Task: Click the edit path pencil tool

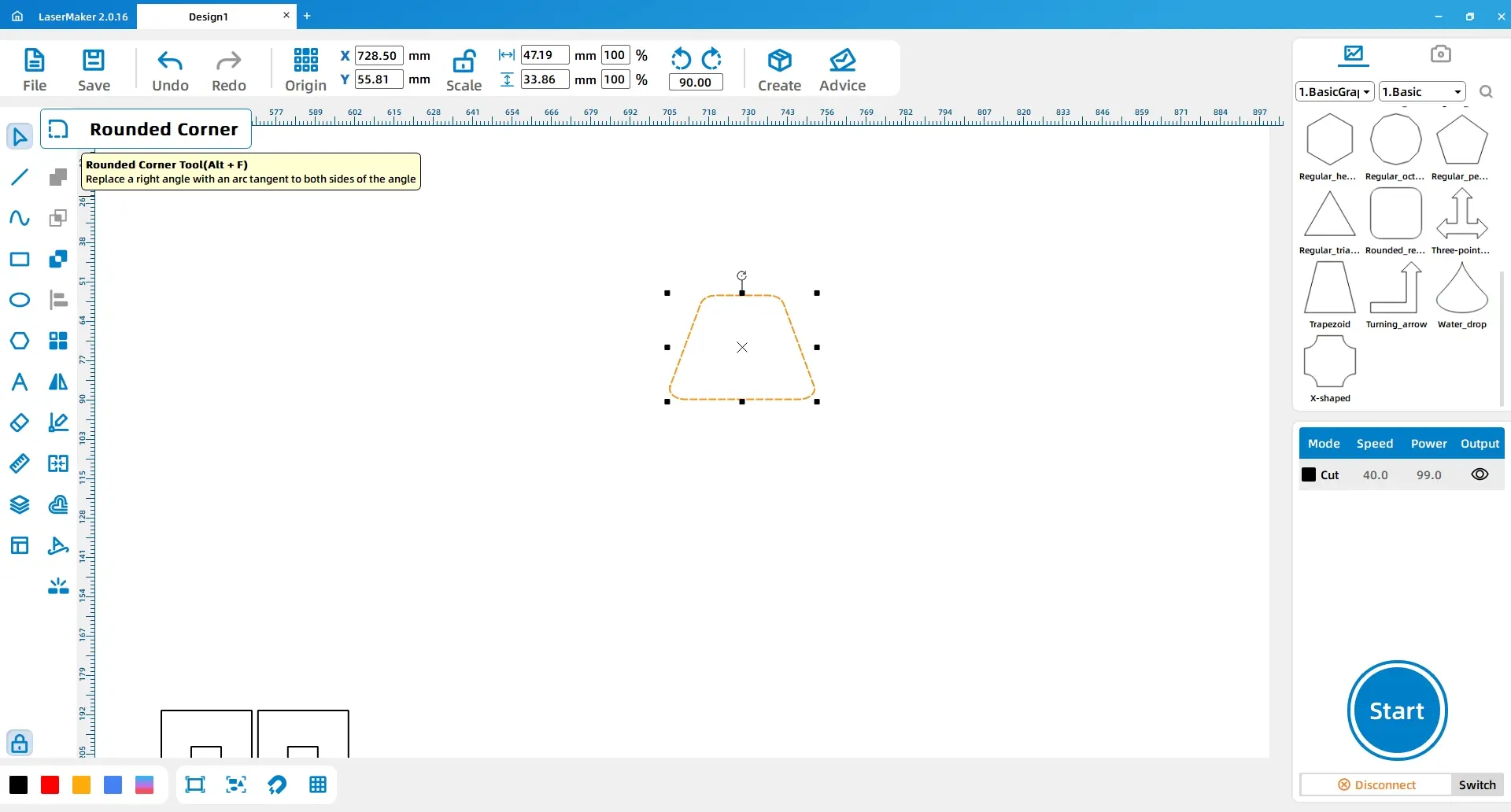Action: click(58, 423)
